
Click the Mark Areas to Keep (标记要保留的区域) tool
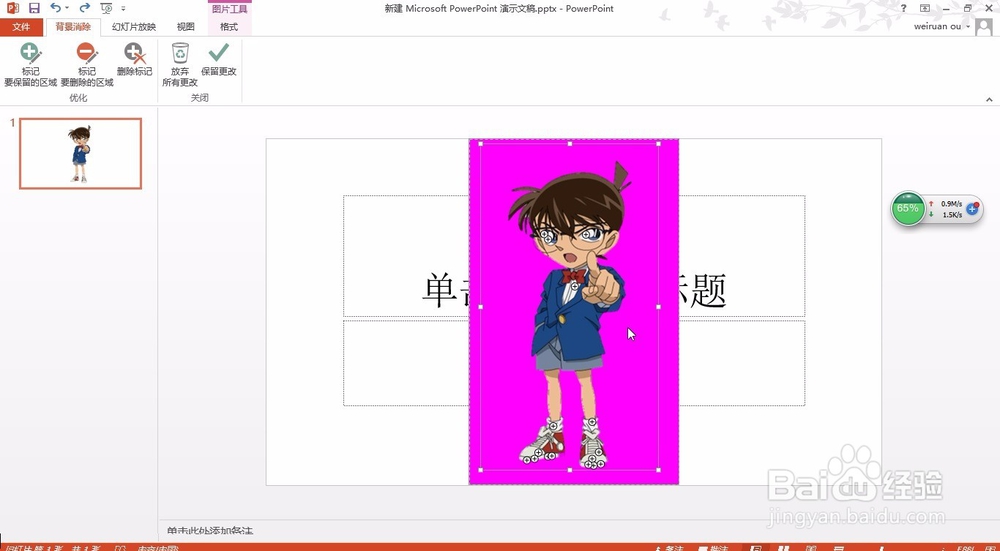[31, 64]
